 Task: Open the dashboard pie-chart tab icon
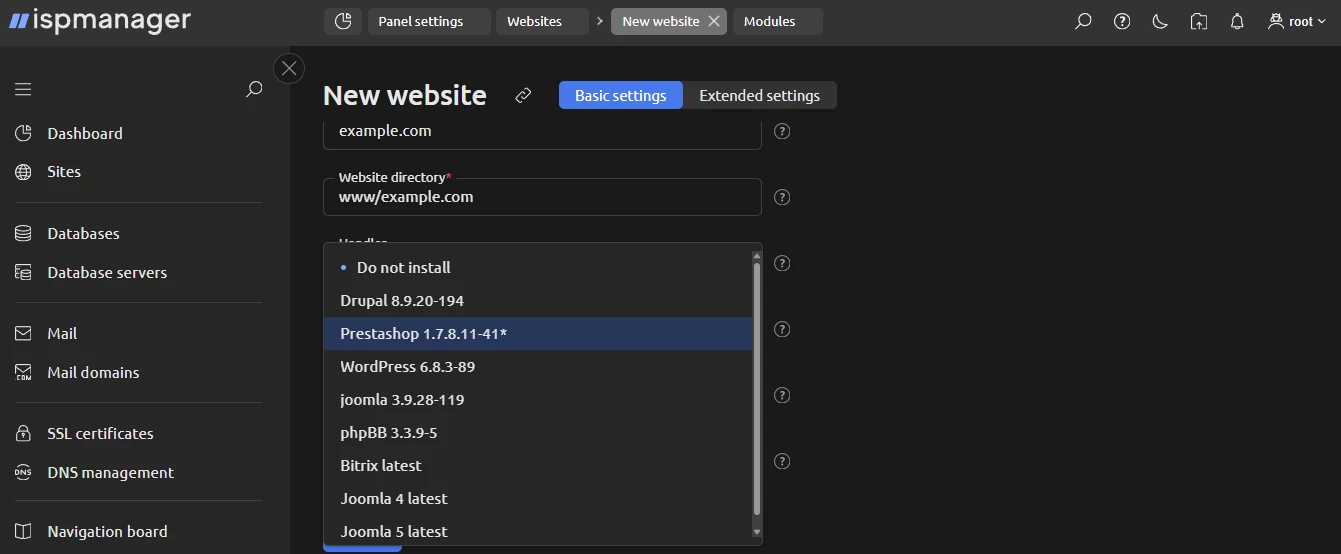coord(343,21)
